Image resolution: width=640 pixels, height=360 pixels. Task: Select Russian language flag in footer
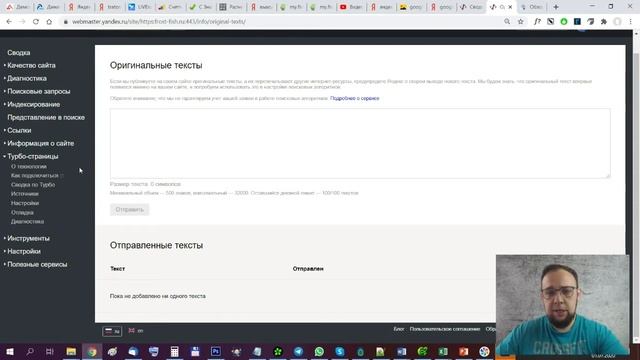(x=112, y=331)
